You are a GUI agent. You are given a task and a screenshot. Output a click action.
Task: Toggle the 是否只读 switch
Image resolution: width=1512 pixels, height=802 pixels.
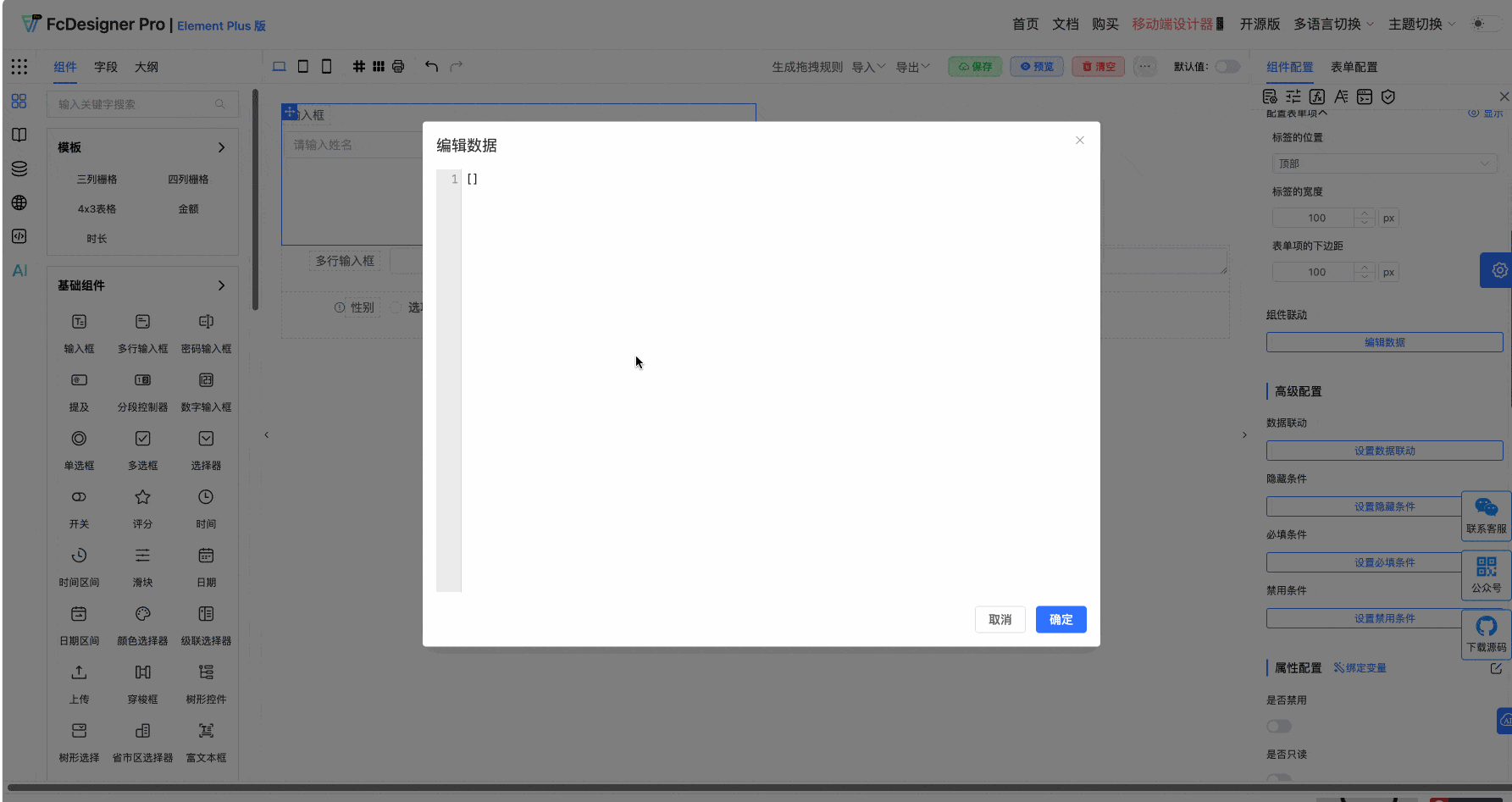tap(1279, 779)
